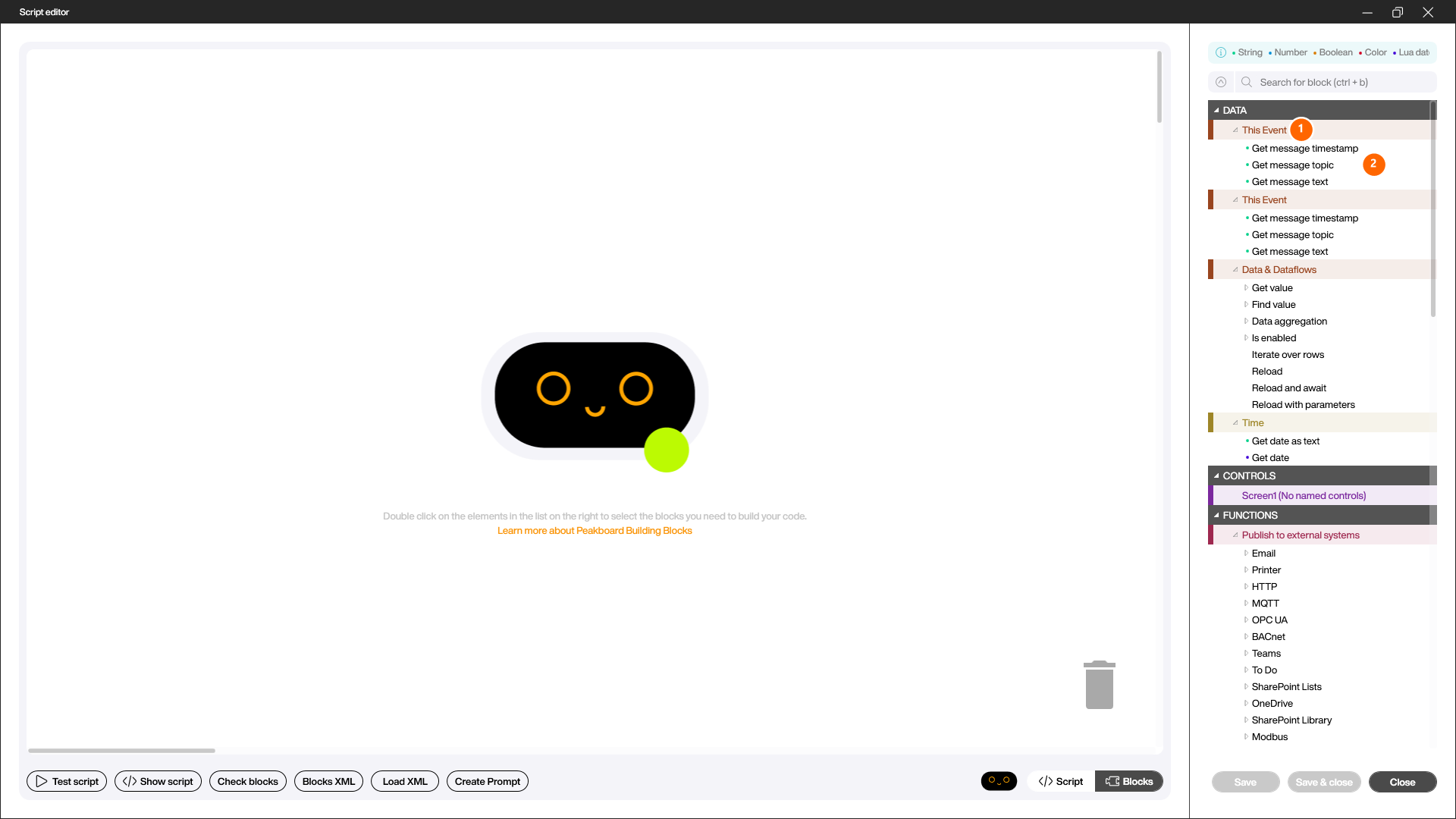This screenshot has height=819, width=1456.
Task: Click the canvas horizontal scrollbar
Action: click(x=121, y=751)
